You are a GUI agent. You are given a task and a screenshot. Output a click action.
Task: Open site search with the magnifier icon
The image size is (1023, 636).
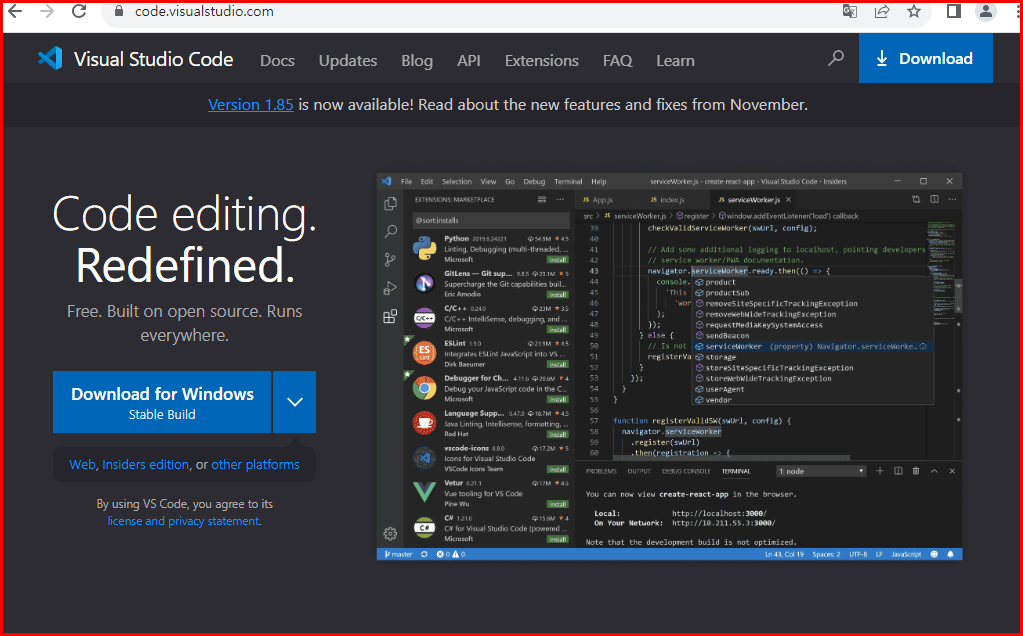point(836,59)
